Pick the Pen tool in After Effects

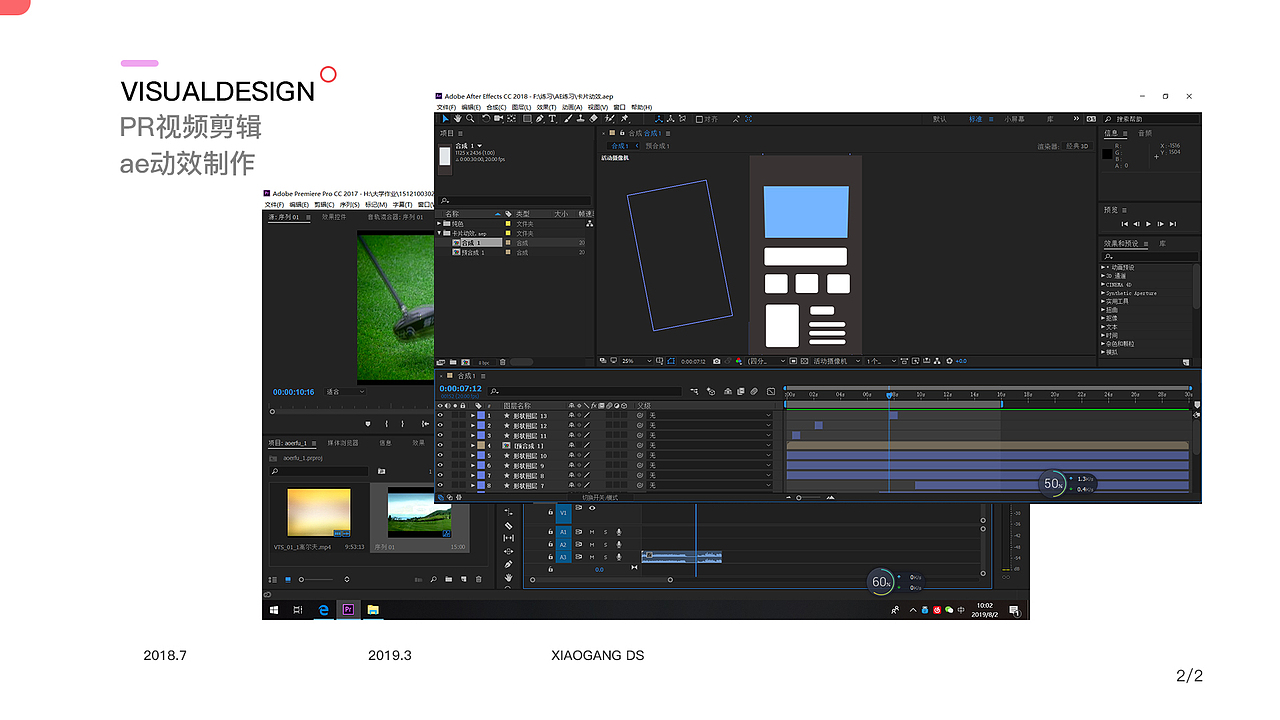[540, 119]
